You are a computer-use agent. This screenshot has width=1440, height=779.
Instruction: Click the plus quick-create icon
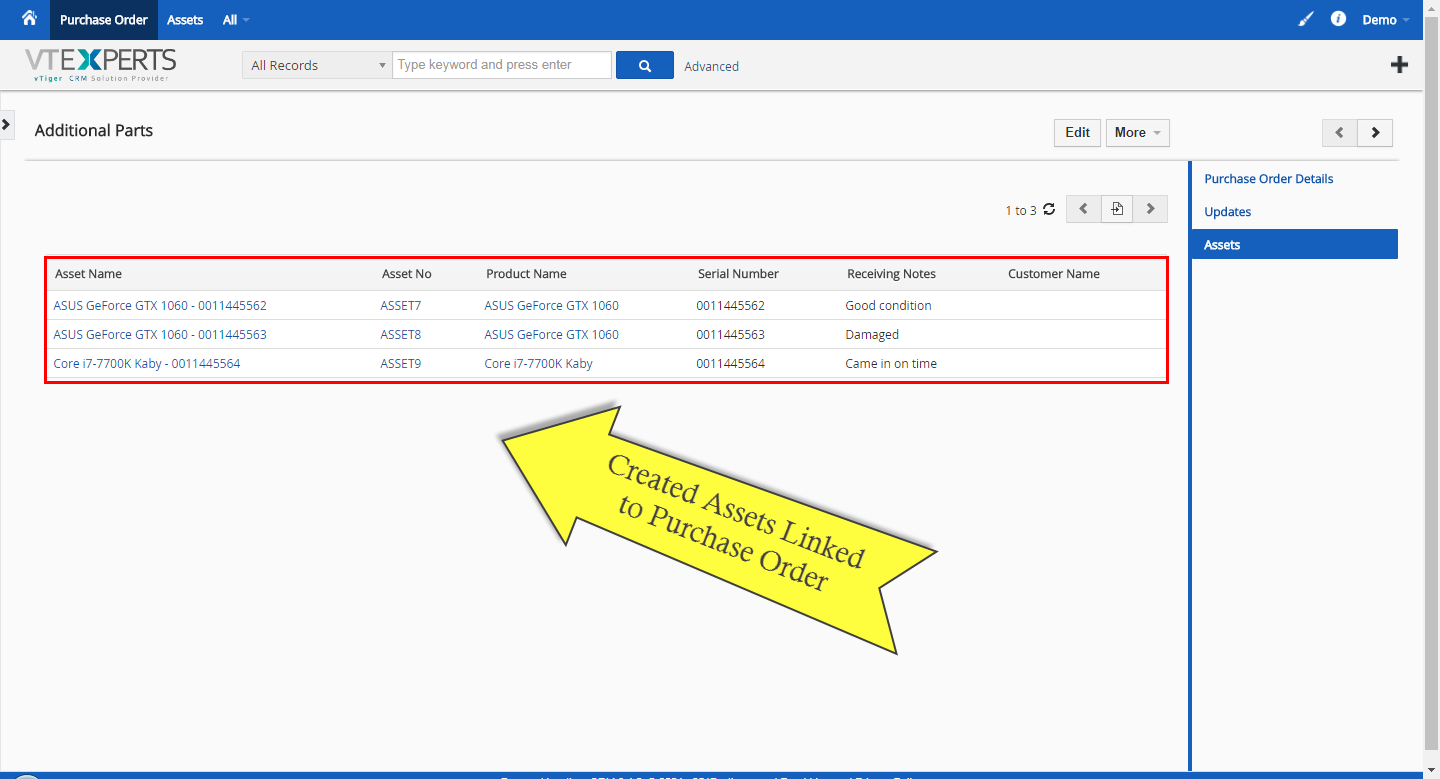[1399, 65]
